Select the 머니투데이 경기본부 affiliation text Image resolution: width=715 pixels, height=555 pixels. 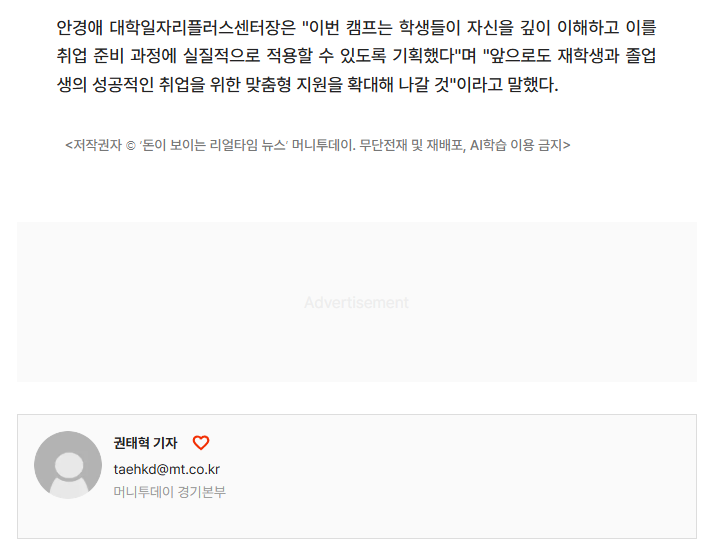click(x=170, y=492)
